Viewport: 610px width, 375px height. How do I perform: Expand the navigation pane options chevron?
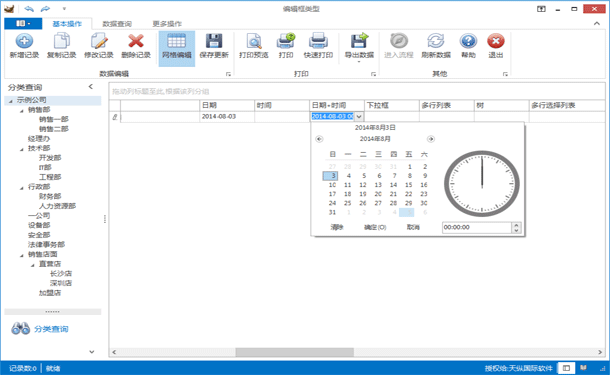point(92,352)
